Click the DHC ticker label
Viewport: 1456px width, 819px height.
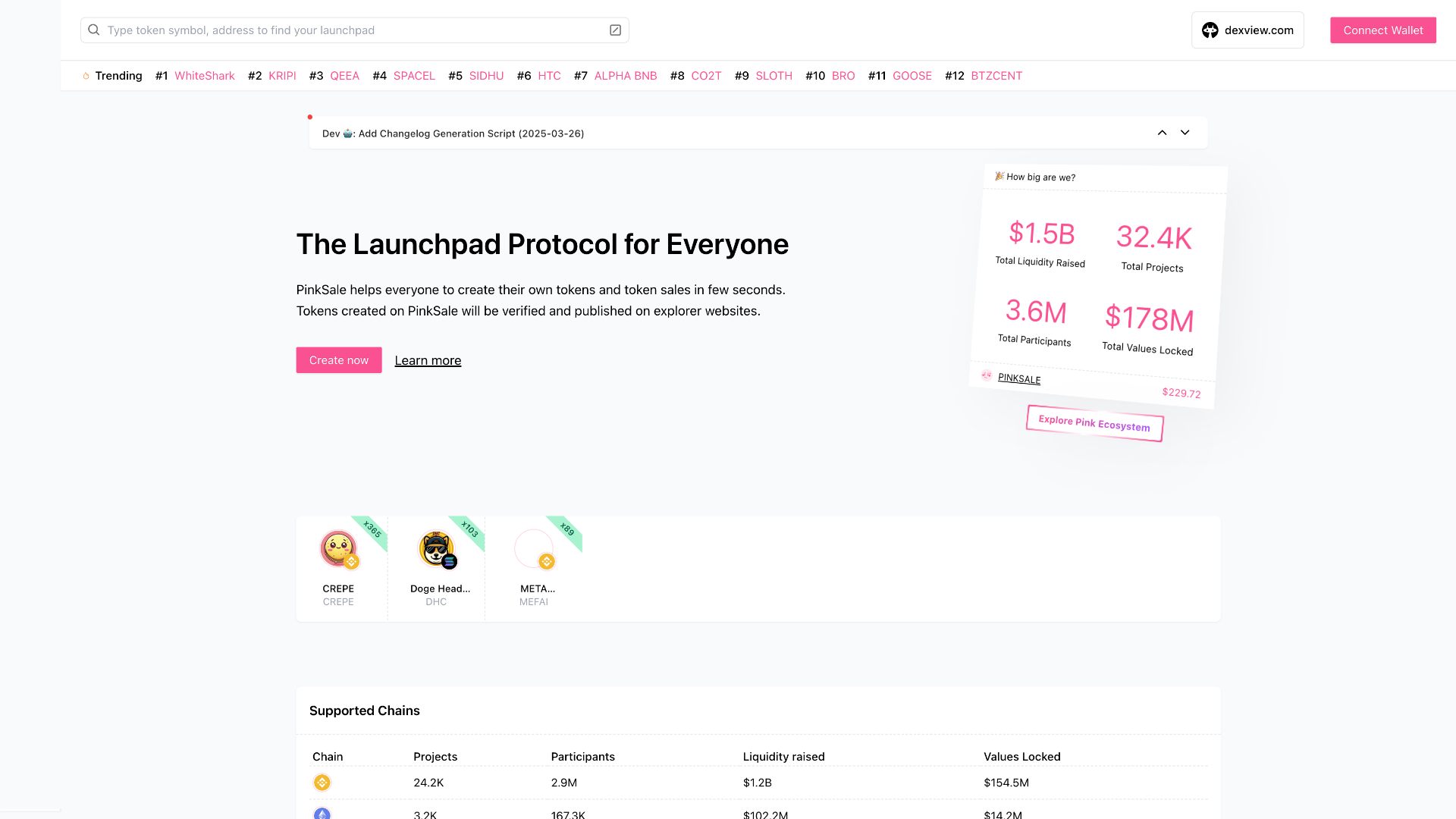tap(436, 602)
